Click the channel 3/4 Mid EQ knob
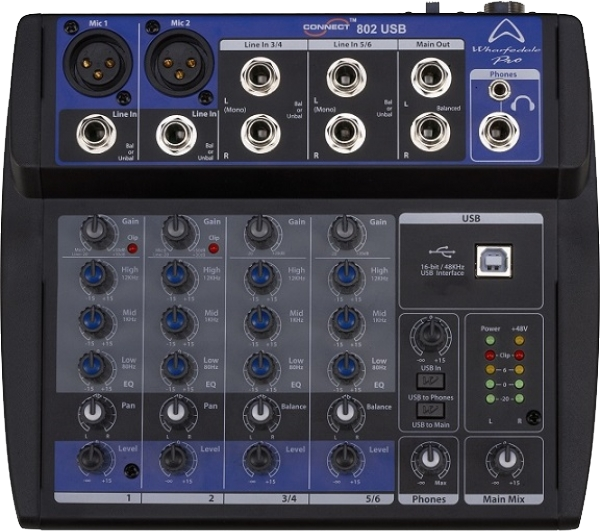 click(x=260, y=320)
